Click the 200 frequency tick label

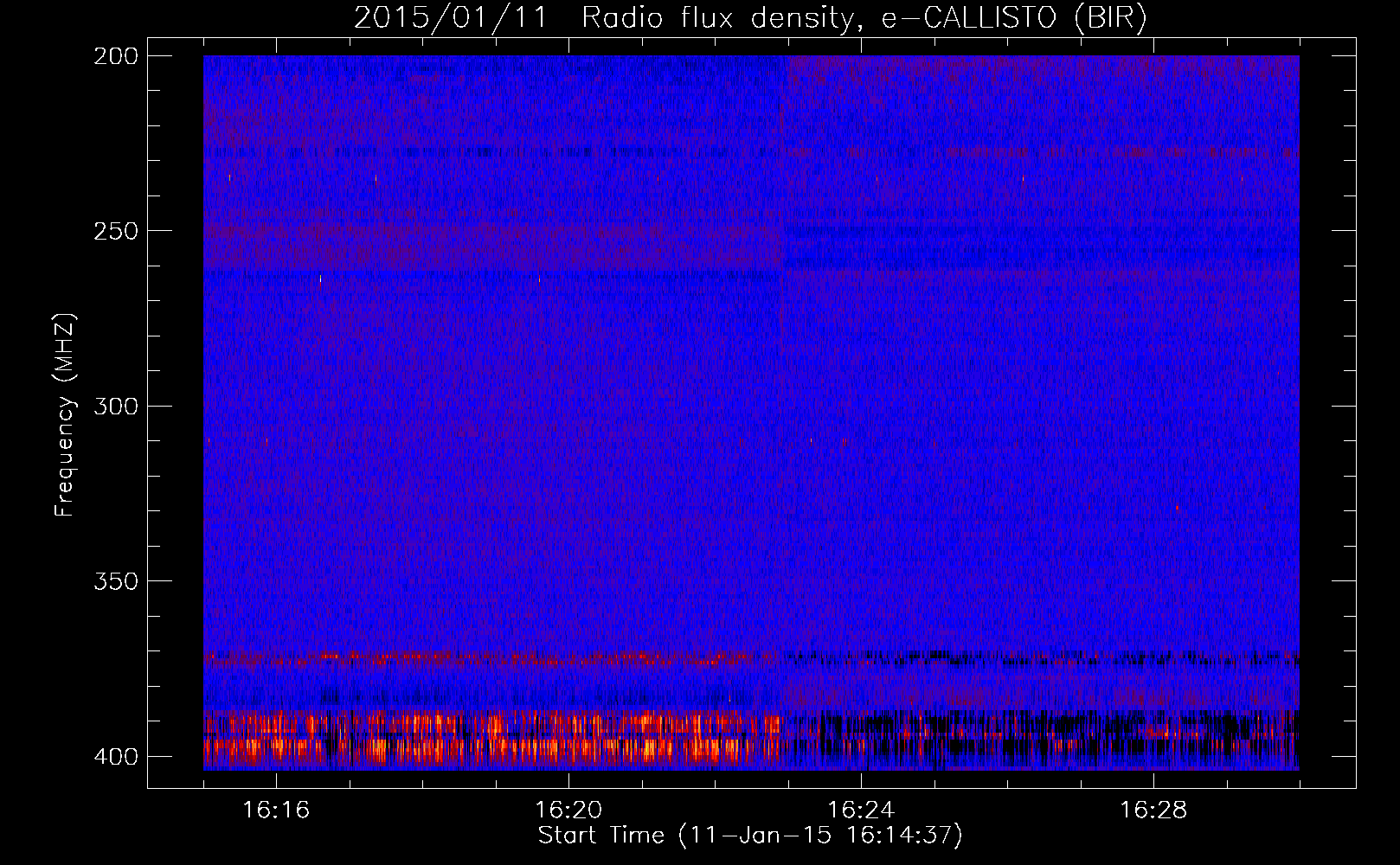(115, 56)
